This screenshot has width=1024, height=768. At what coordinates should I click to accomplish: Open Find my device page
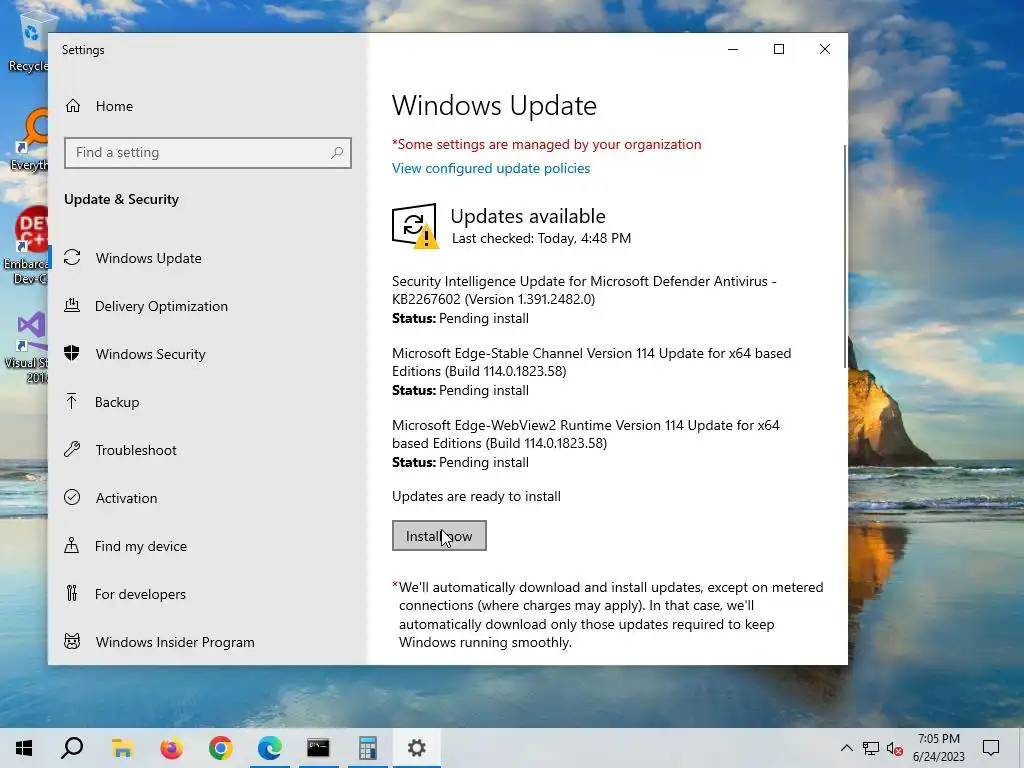(208, 546)
